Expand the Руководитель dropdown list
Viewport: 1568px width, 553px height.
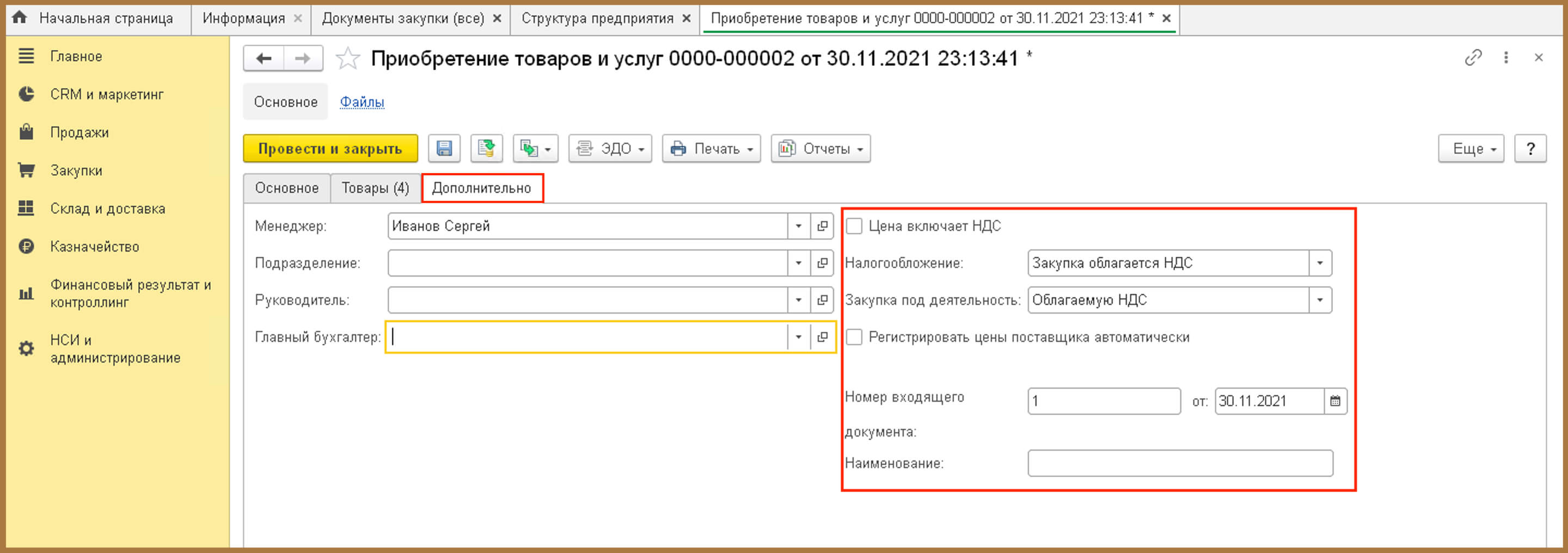point(799,300)
